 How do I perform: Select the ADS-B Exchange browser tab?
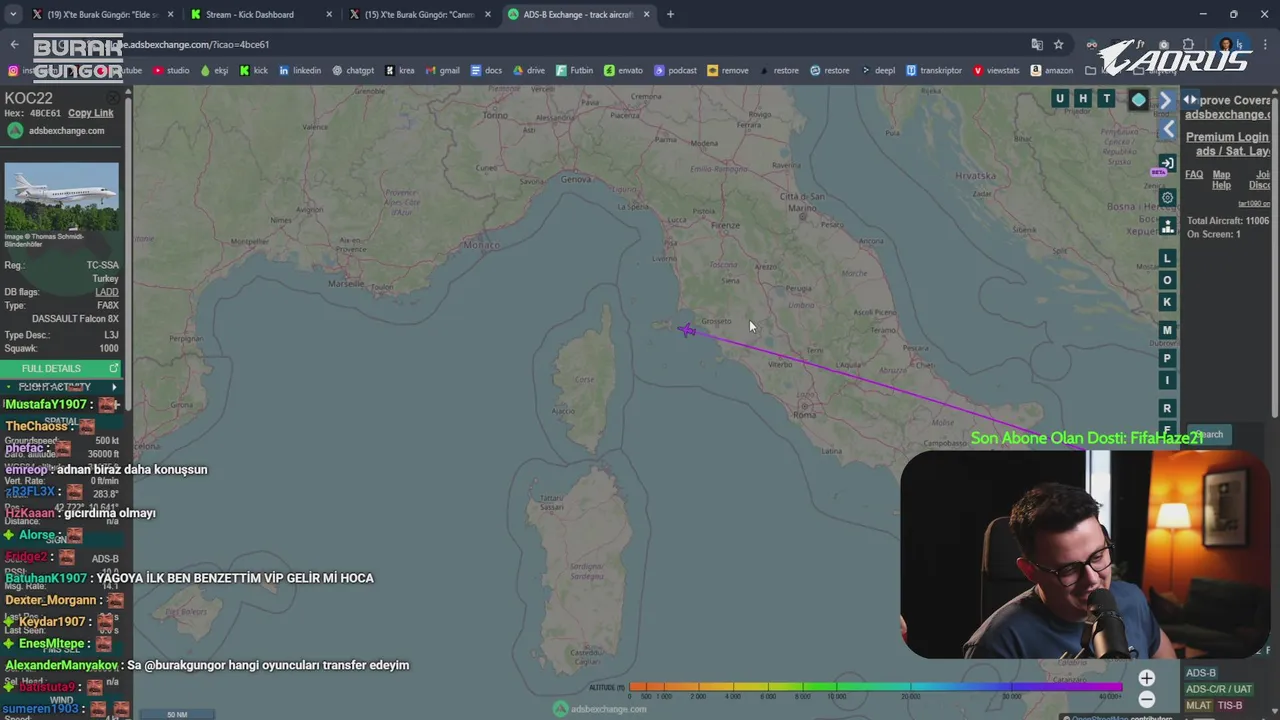point(578,15)
